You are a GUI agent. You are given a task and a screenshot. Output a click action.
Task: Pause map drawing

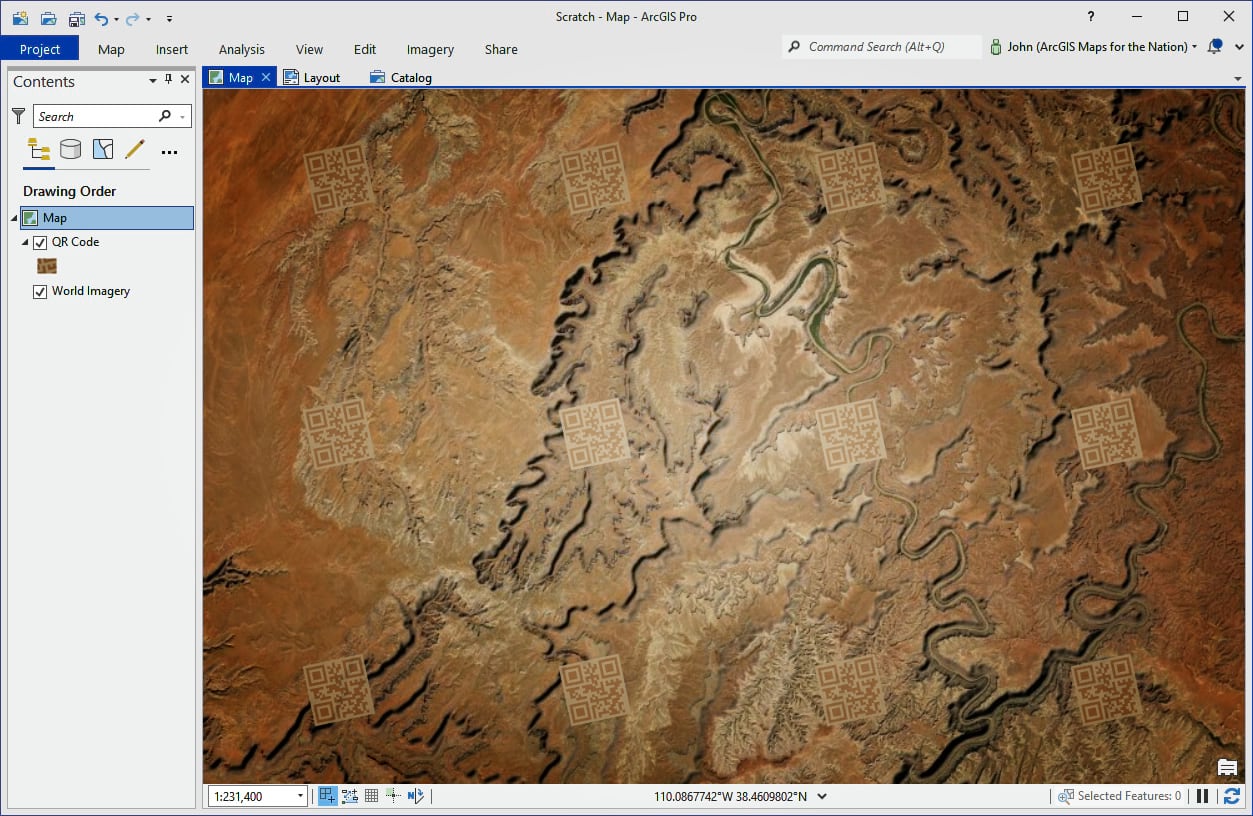point(1203,796)
